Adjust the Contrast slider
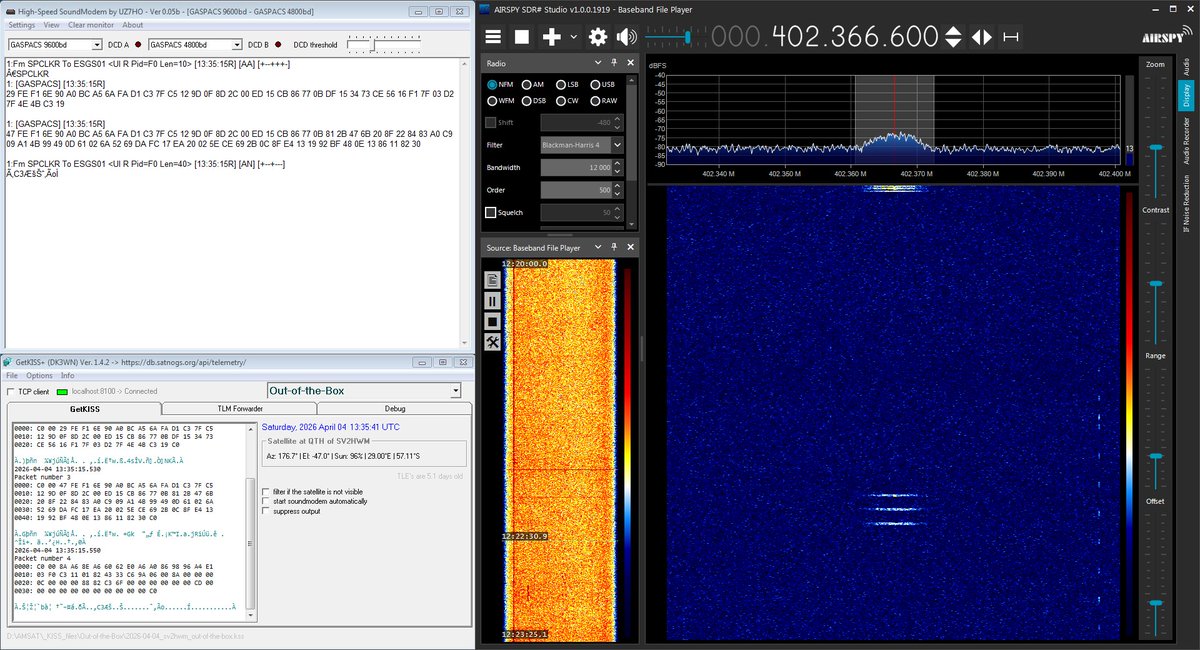 (1155, 284)
